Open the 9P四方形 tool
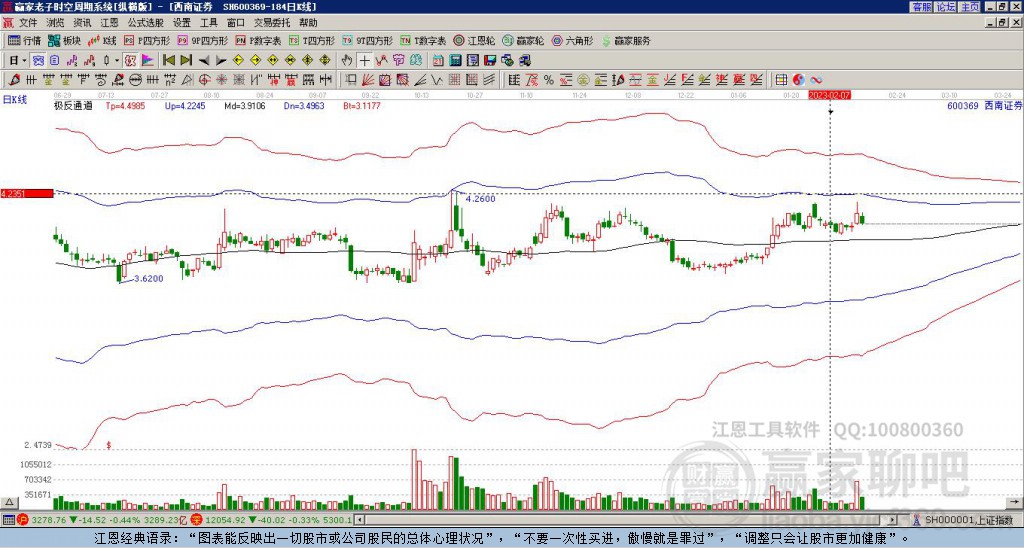1024x548 pixels. click(202, 40)
